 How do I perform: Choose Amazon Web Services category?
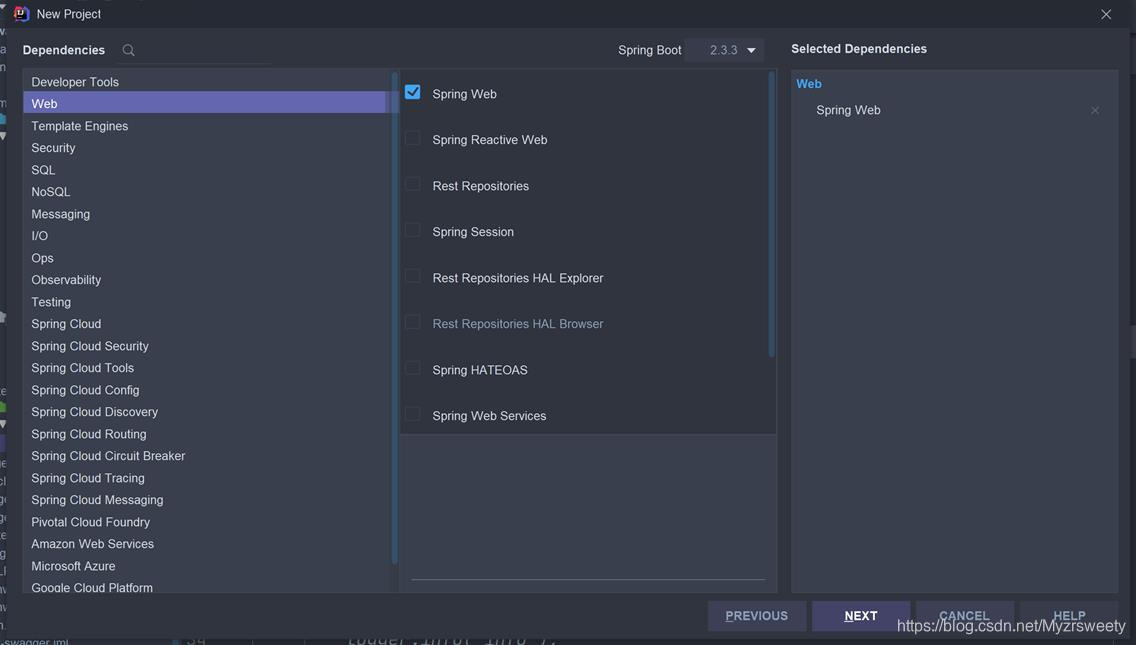coord(206,544)
